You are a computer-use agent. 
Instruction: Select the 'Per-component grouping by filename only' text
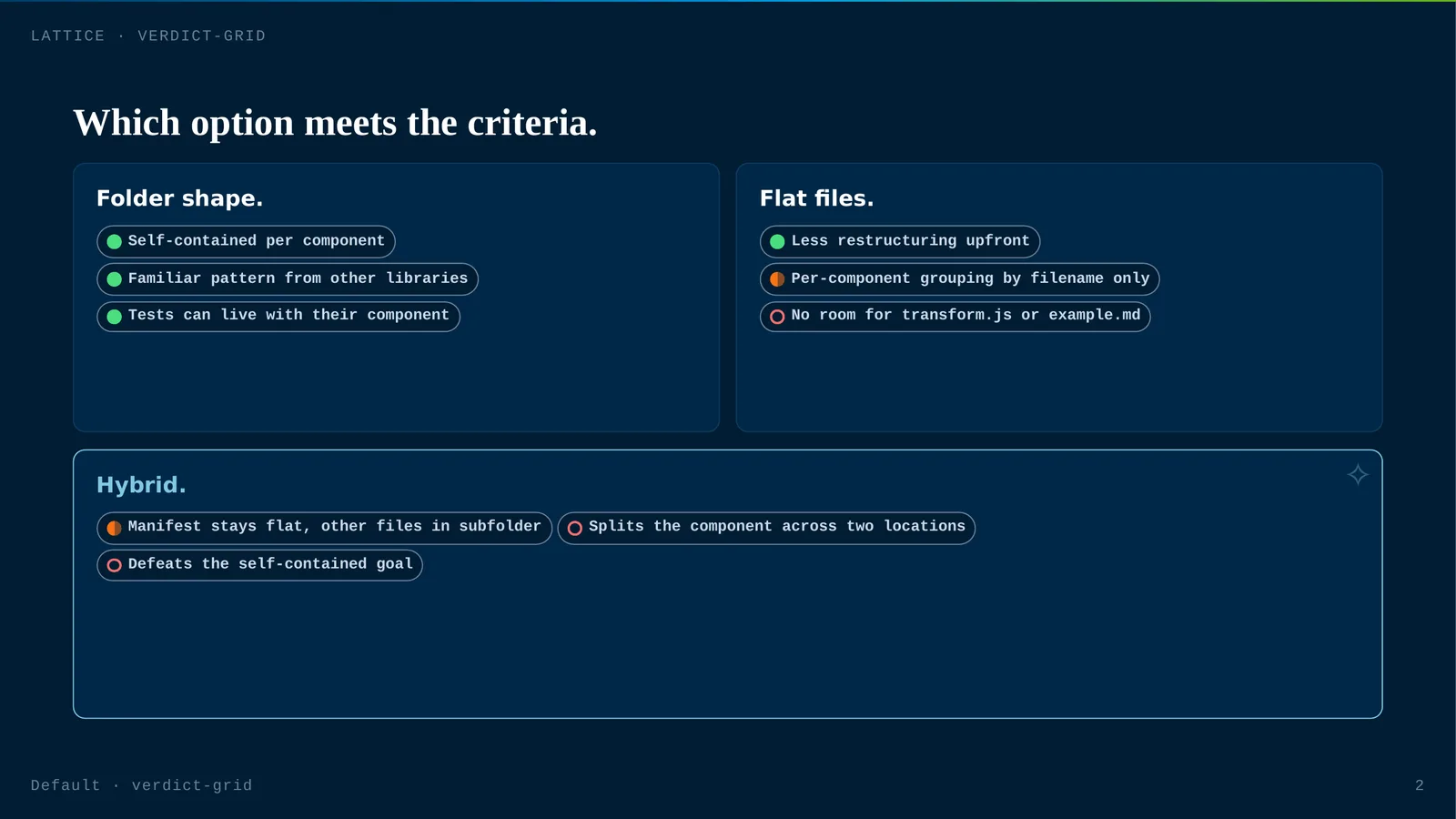point(970,278)
